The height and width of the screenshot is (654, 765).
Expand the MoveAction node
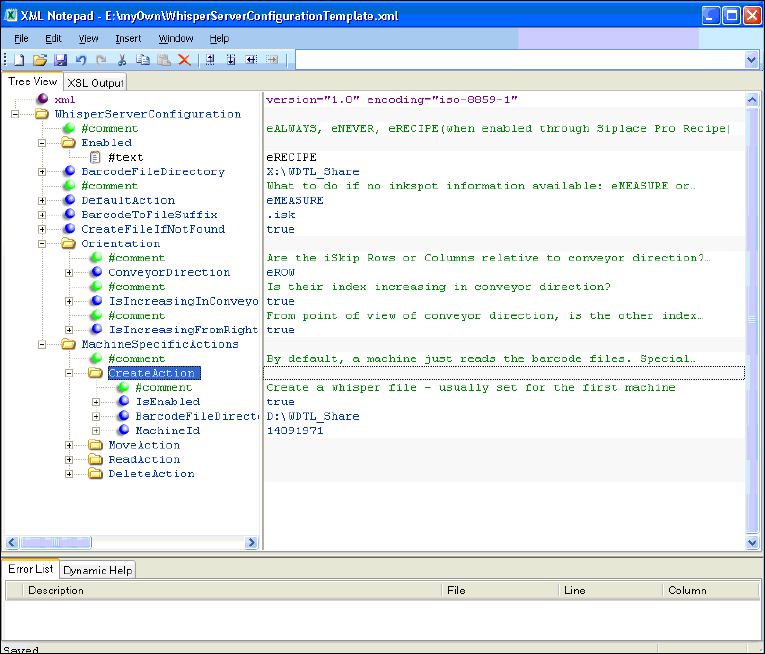70,445
